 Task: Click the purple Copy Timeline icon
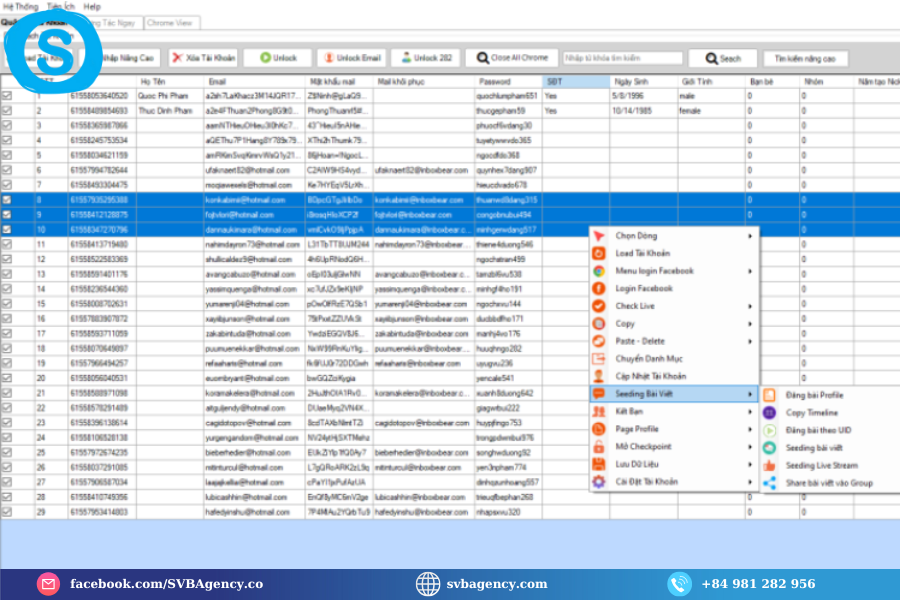[x=769, y=412]
